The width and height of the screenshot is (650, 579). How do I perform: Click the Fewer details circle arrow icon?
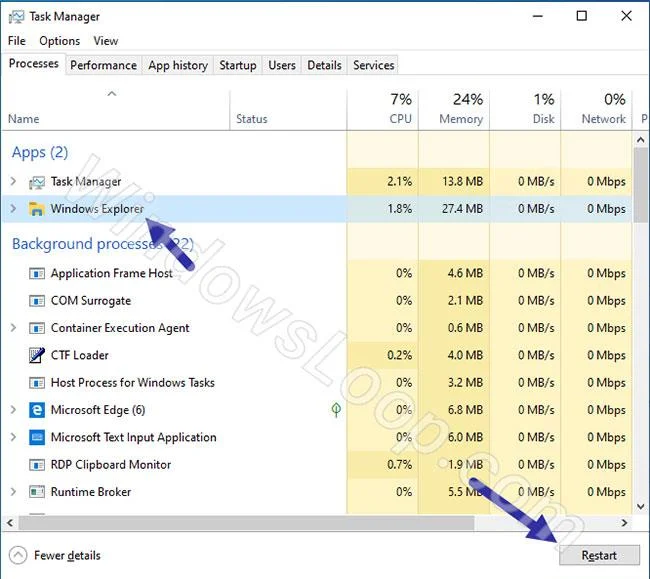pos(18,555)
